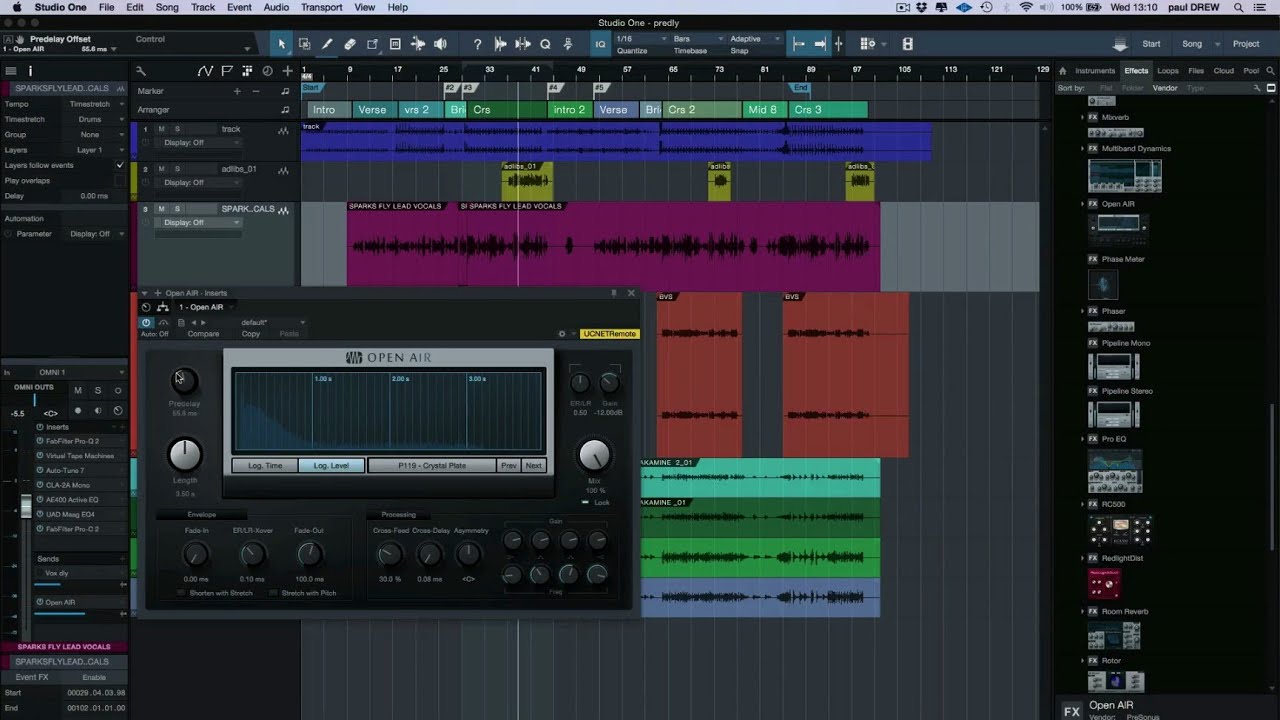Switch to the Loops browser tab
The image size is (1280, 720).
(1168, 71)
